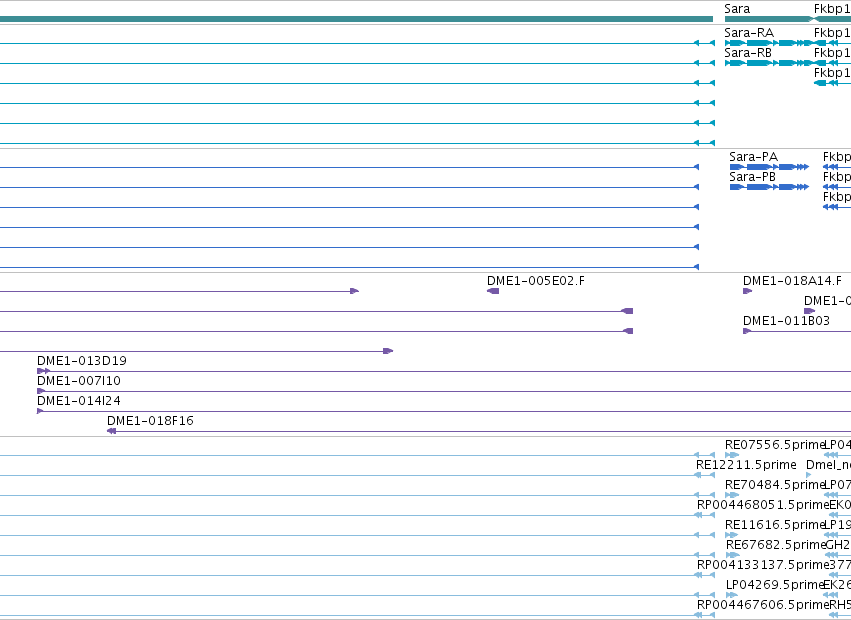This screenshot has width=851, height=620.
Task: Open the Sara-RA transcript
Action: click(x=769, y=43)
